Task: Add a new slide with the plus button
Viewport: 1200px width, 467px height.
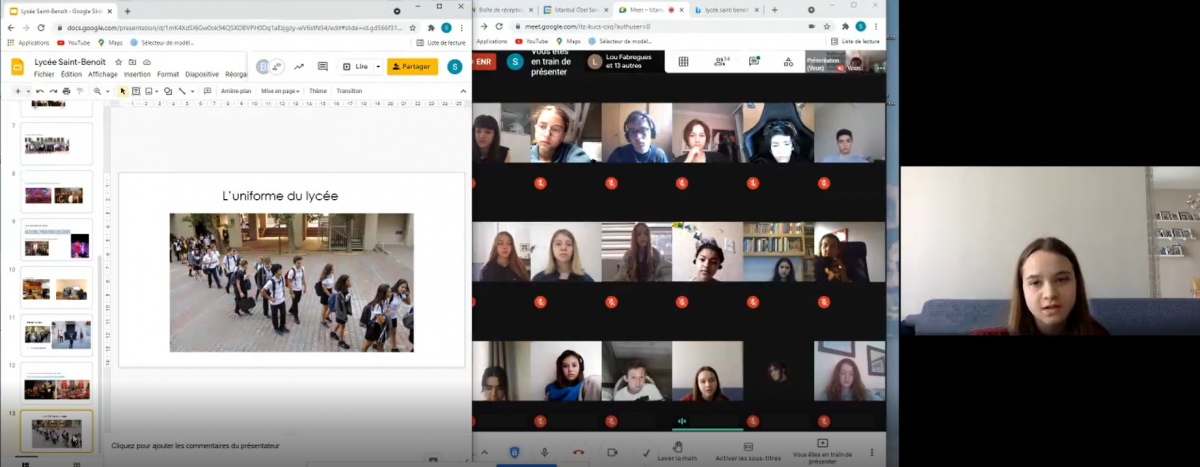Action: click(17, 91)
